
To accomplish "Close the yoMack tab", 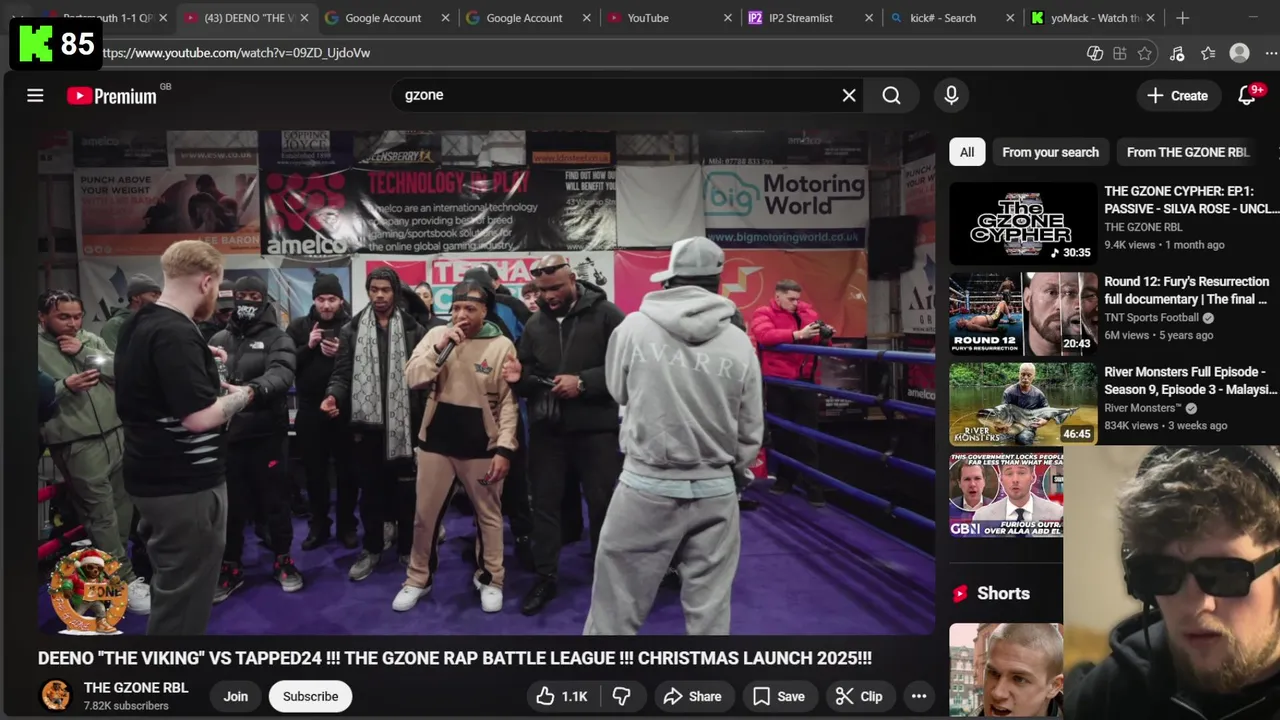I will (1151, 18).
